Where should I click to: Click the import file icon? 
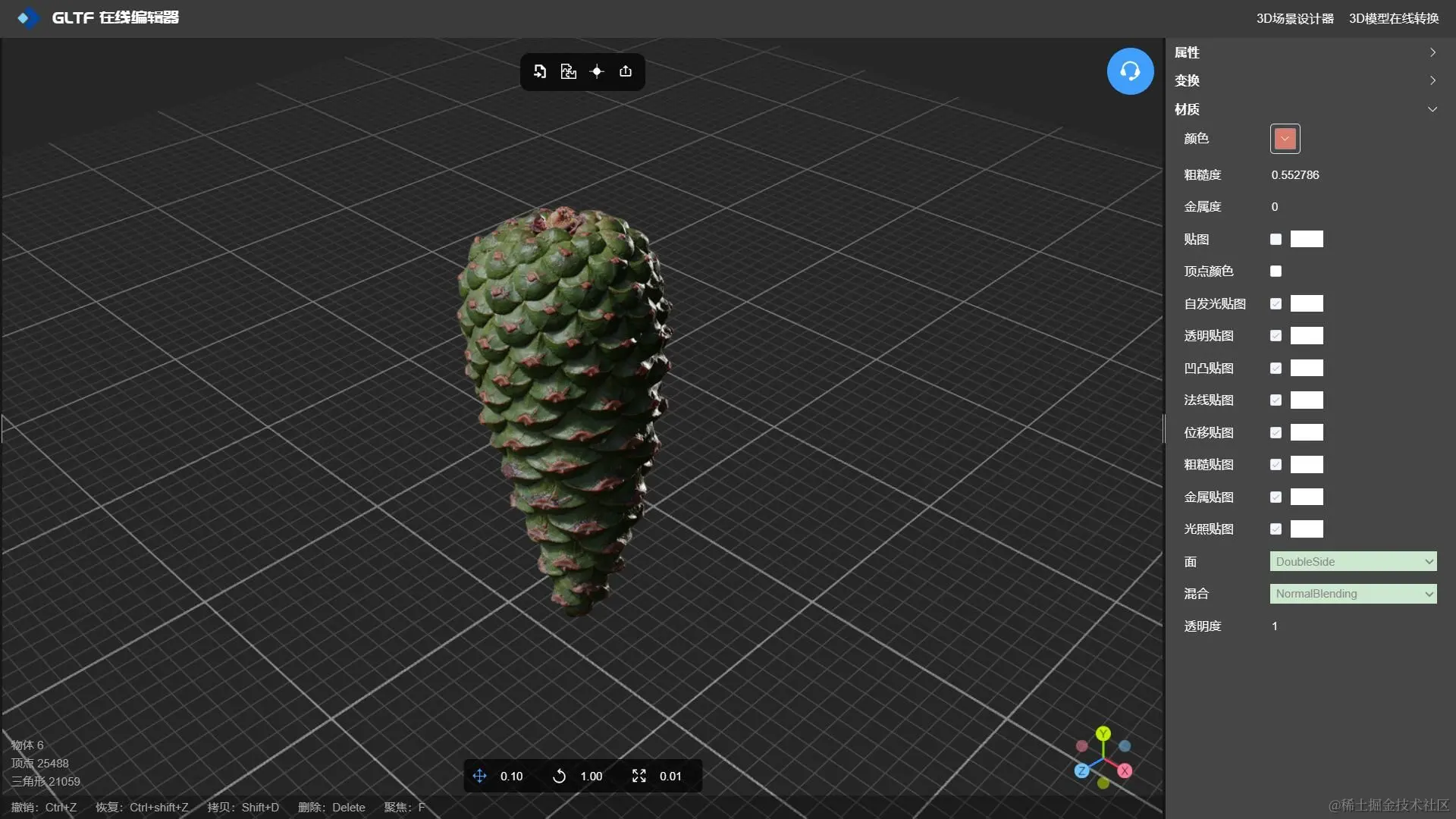540,71
